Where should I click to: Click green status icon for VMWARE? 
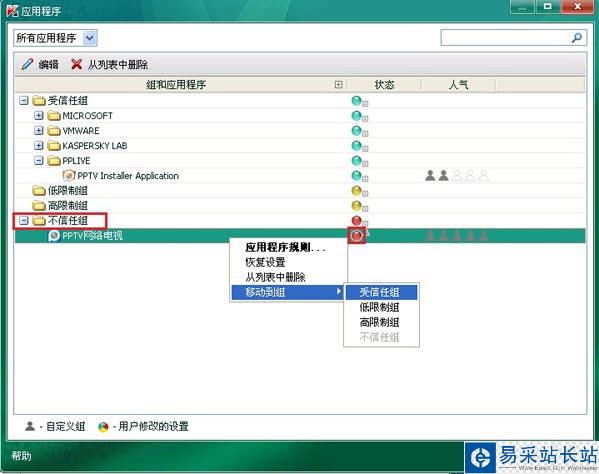click(356, 131)
